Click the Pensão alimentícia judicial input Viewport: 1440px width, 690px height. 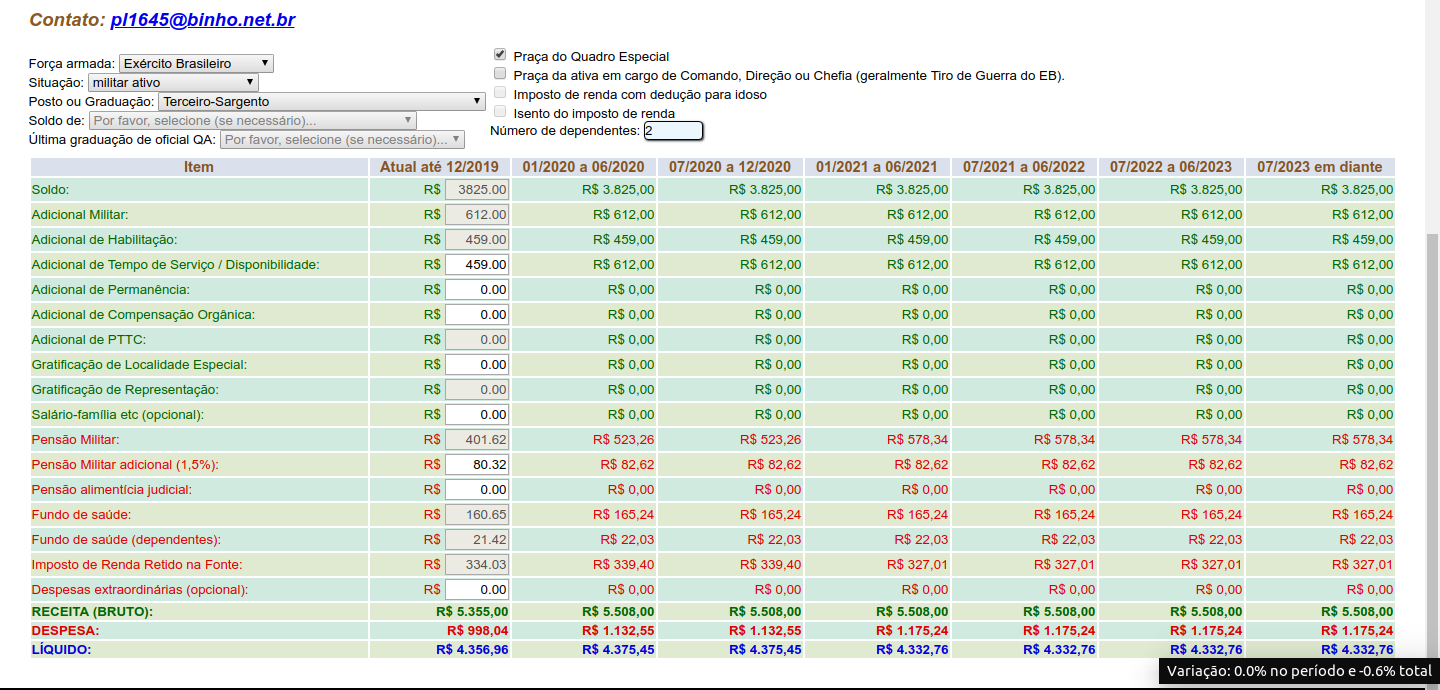pyautogui.click(x=477, y=490)
